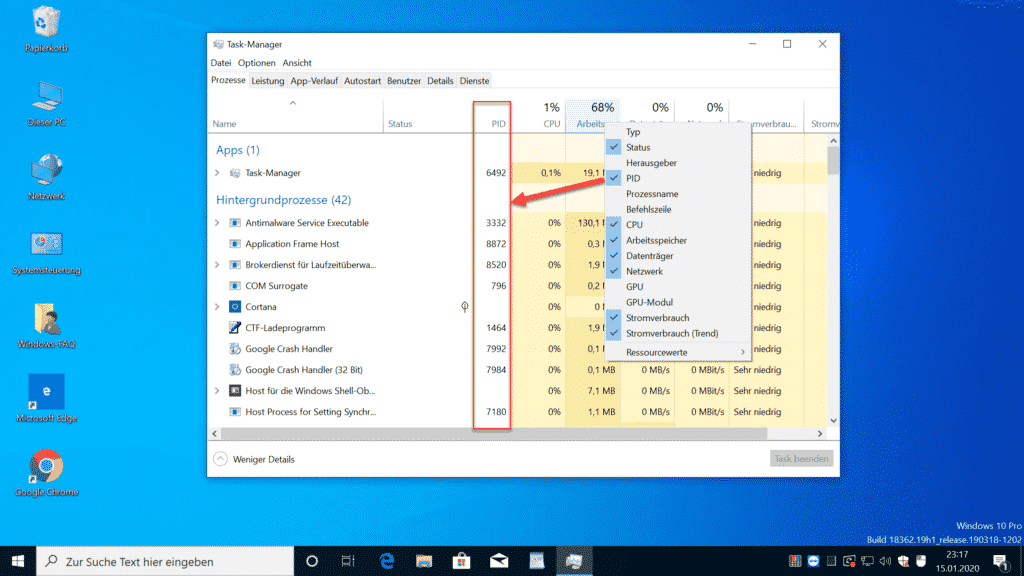The image size is (1024, 576).
Task: Open the Ressourcewerte submenu
Action: [678, 352]
